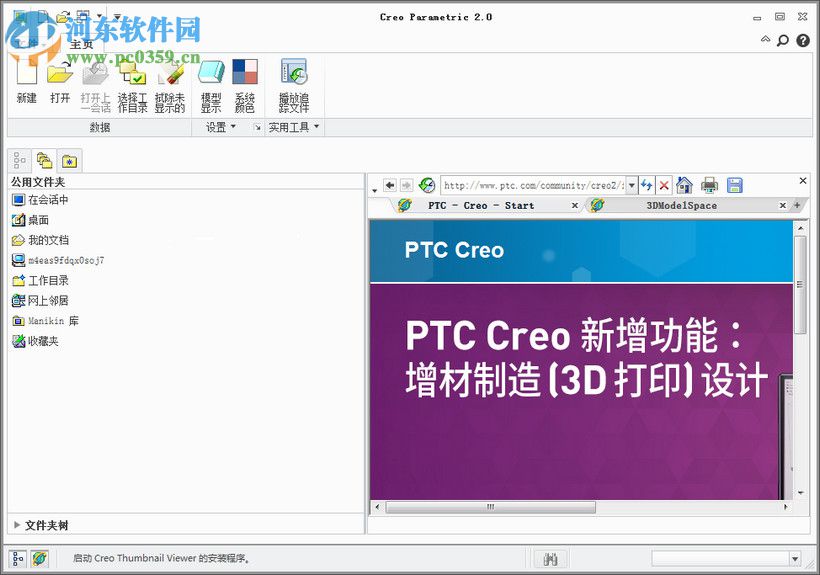820x575 pixels.
Task: Toggle navigator display in status bar
Action: coord(18,559)
